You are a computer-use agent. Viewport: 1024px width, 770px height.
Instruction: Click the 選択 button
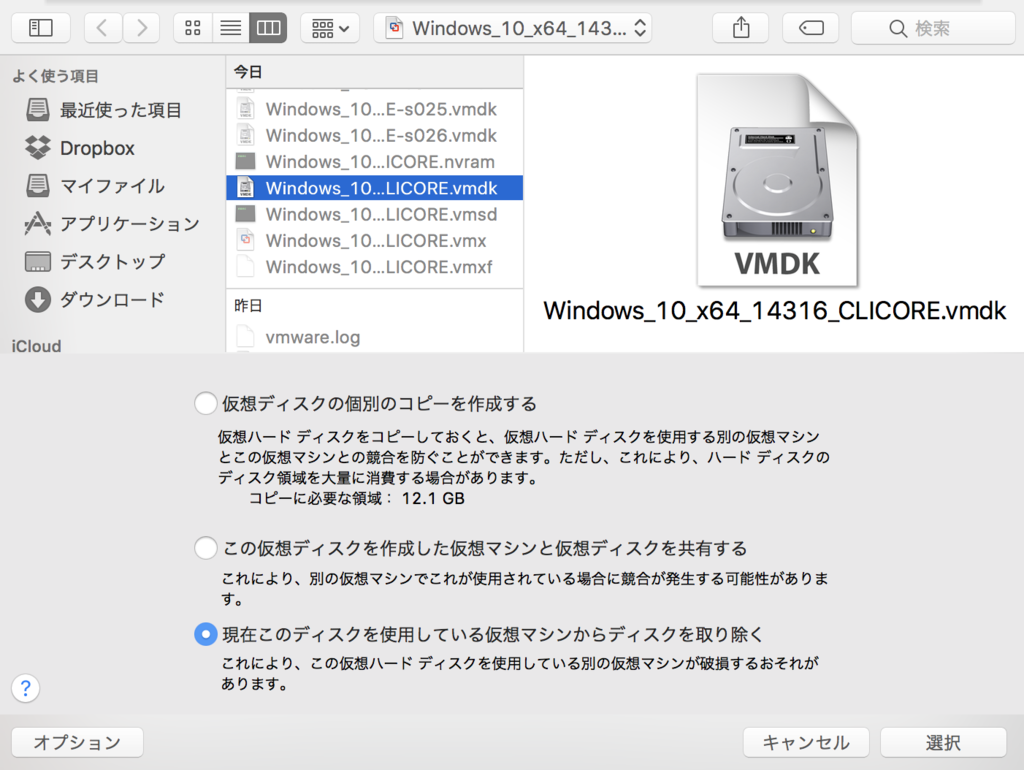click(943, 743)
